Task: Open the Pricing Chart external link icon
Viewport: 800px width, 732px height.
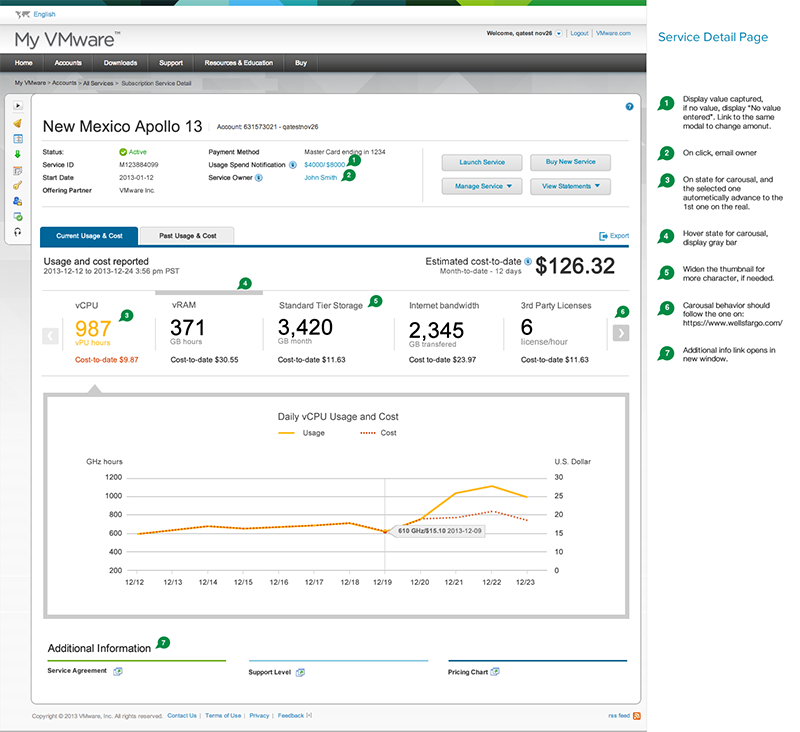Action: pyautogui.click(x=497, y=672)
